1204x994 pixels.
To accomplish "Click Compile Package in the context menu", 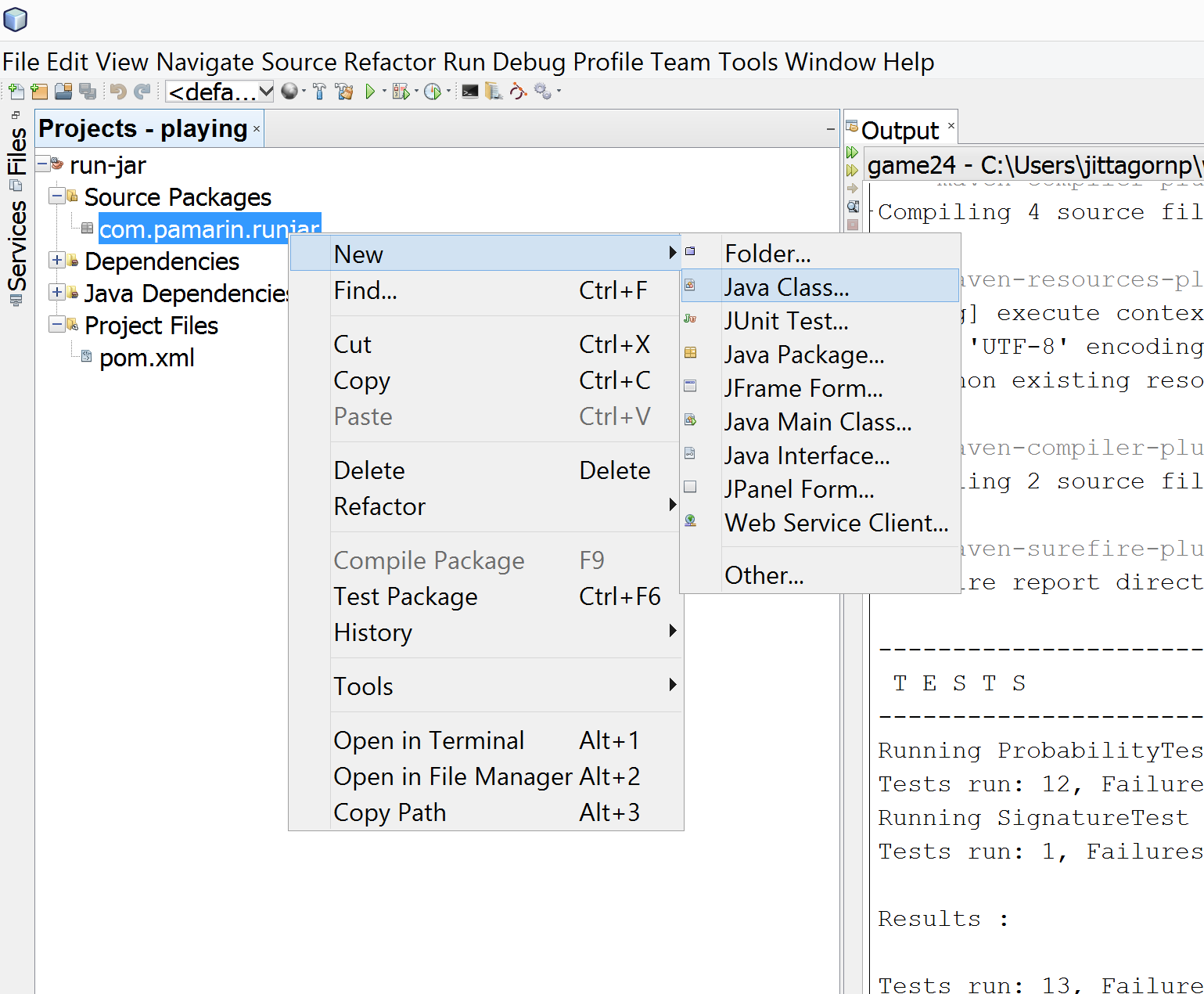I will [429, 560].
